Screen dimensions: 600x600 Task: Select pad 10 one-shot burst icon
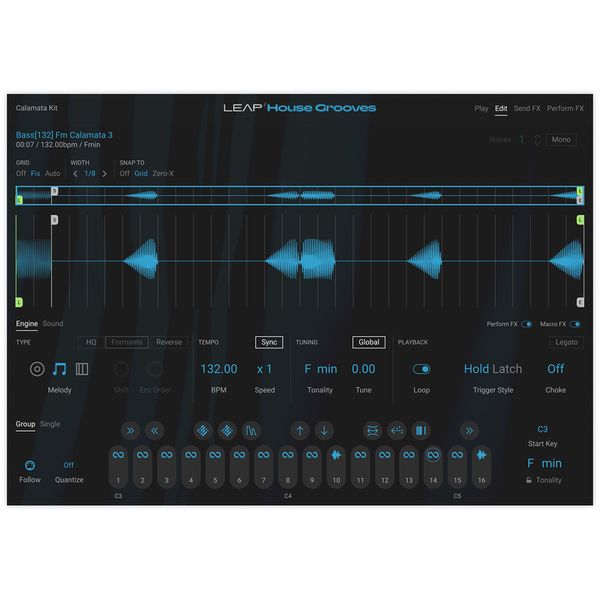pyautogui.click(x=336, y=455)
